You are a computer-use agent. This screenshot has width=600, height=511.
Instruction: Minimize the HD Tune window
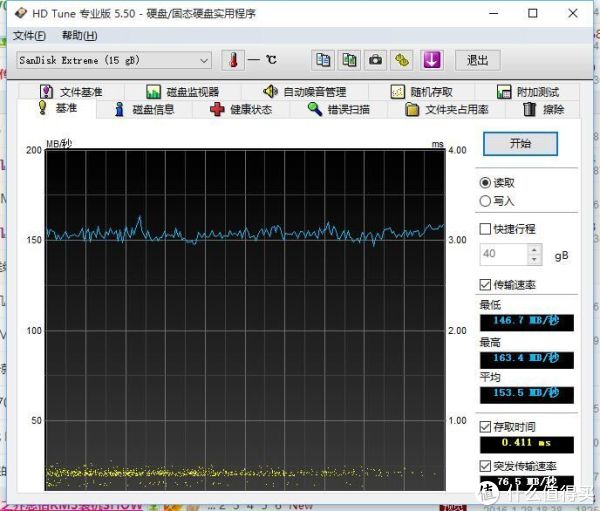pos(494,13)
